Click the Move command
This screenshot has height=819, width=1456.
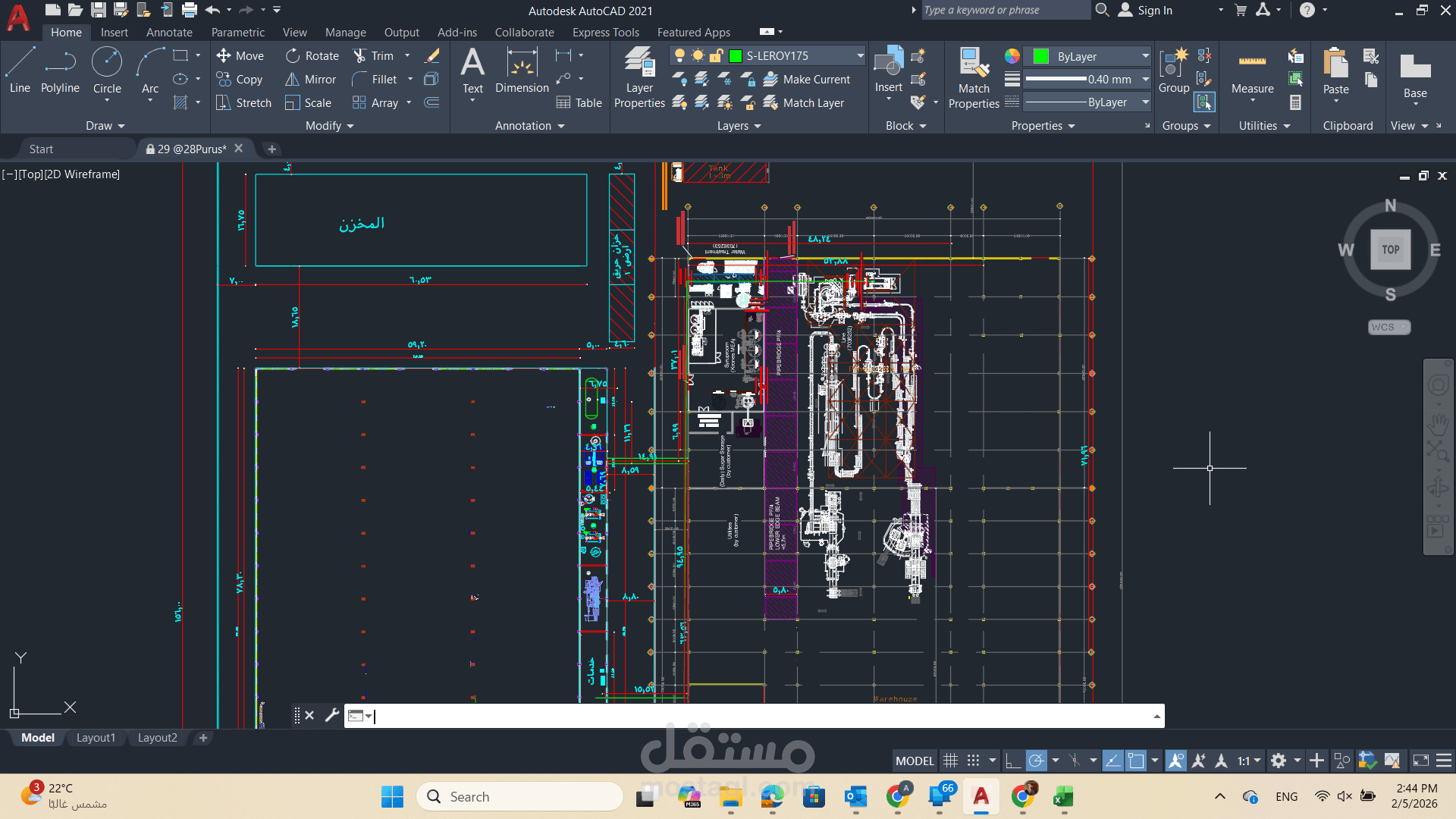pos(240,55)
